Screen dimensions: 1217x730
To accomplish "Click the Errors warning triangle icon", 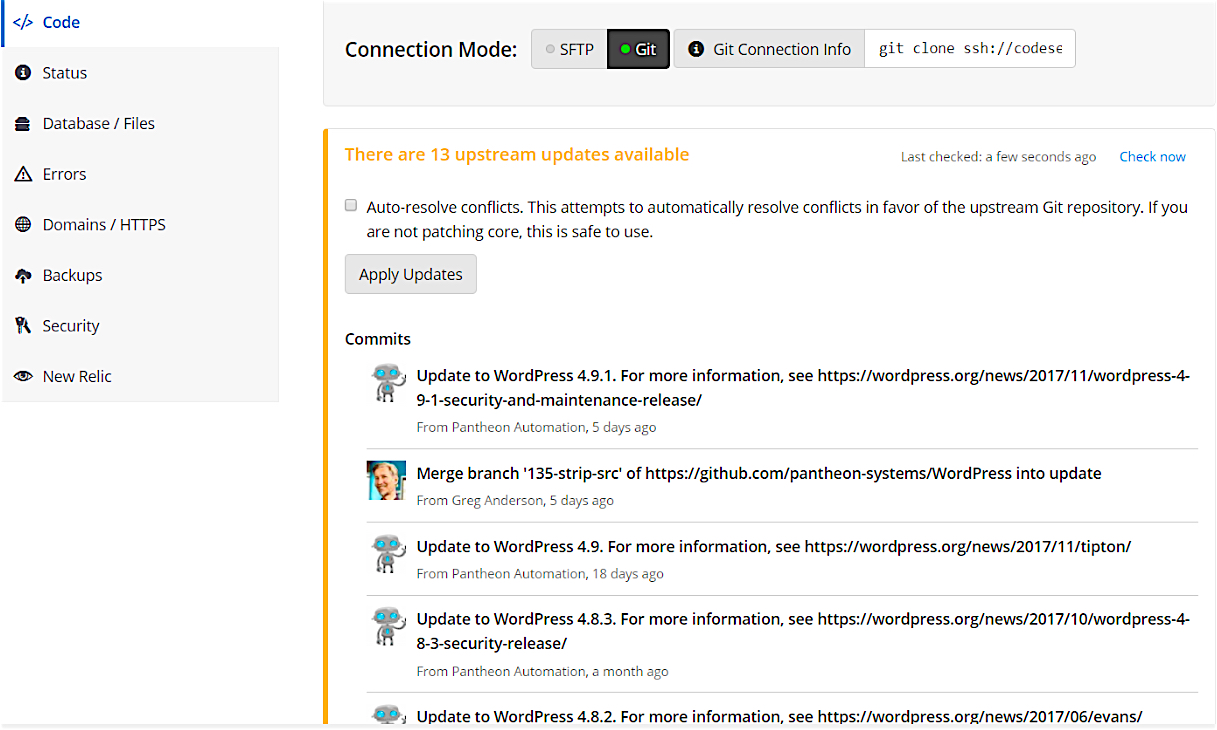I will coord(23,174).
